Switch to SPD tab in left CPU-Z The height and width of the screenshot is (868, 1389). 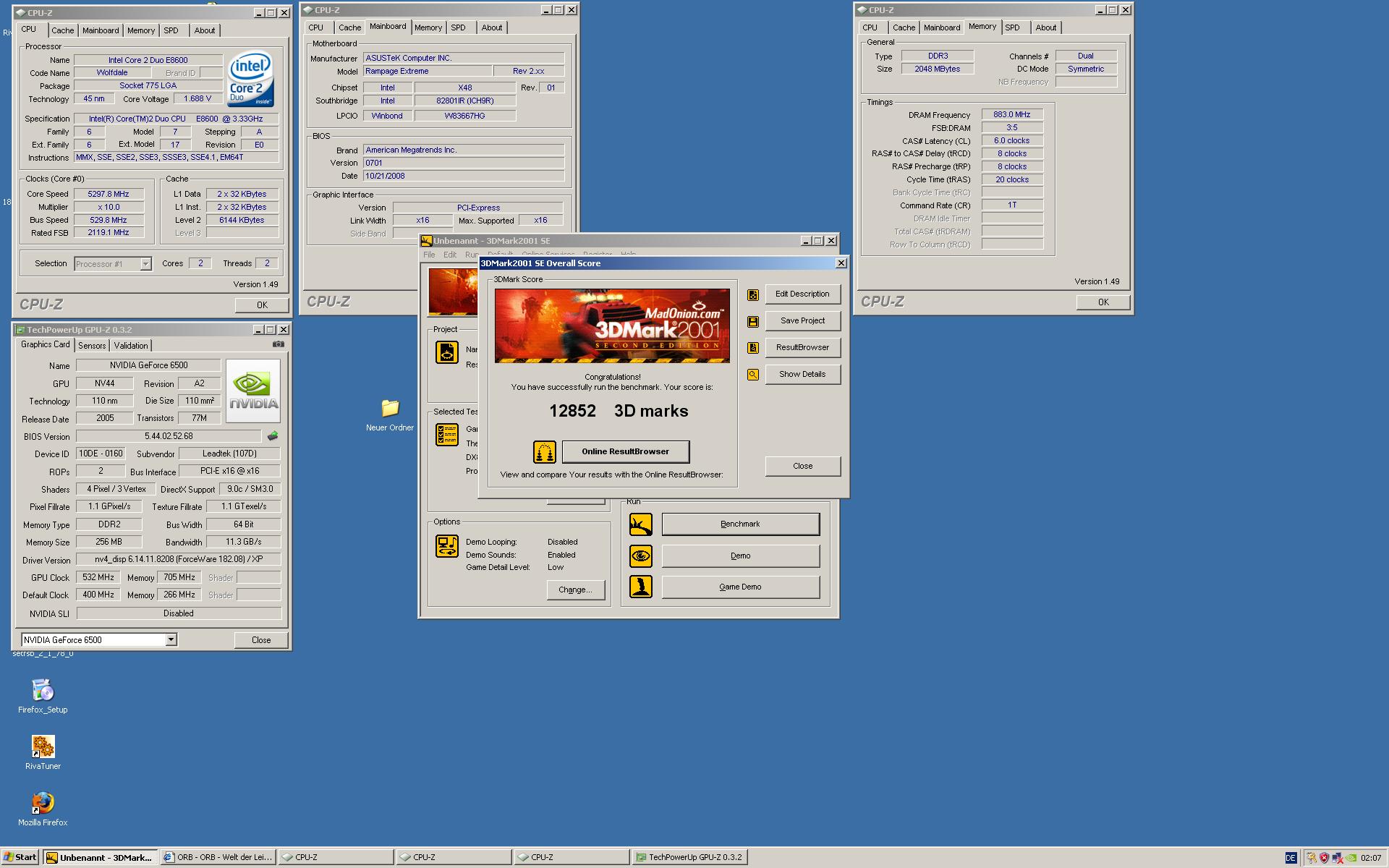click(x=171, y=30)
